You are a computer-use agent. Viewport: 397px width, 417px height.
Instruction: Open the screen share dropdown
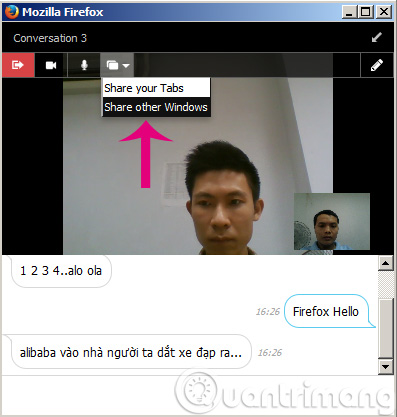click(x=117, y=65)
